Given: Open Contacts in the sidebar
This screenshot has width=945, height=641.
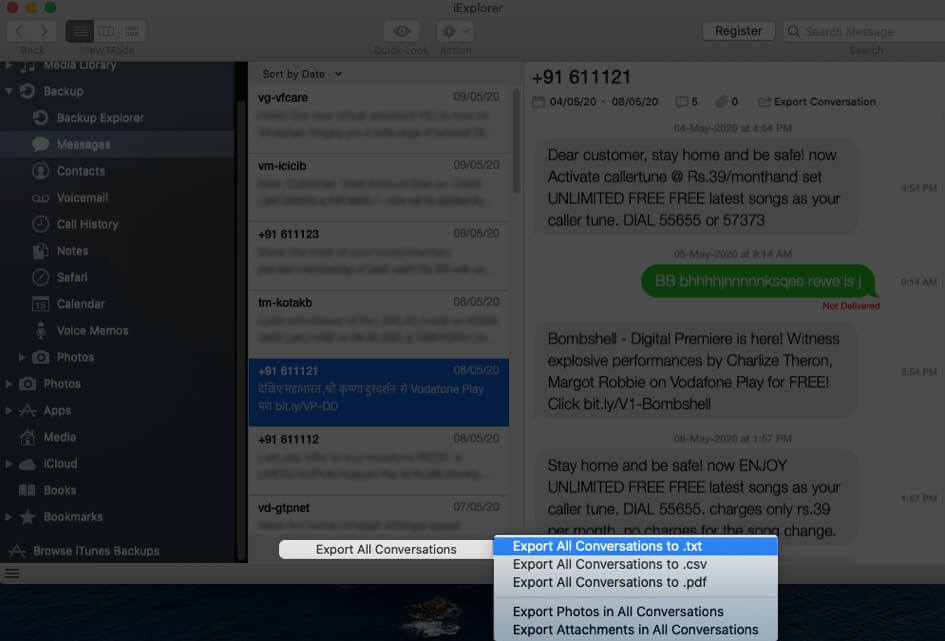Looking at the screenshot, I should coord(80,170).
